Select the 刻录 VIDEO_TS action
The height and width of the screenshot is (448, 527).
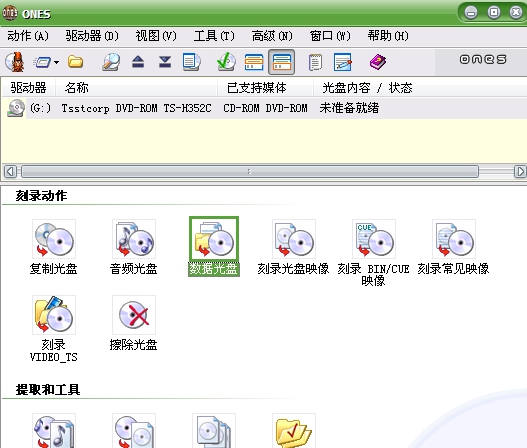tap(54, 329)
